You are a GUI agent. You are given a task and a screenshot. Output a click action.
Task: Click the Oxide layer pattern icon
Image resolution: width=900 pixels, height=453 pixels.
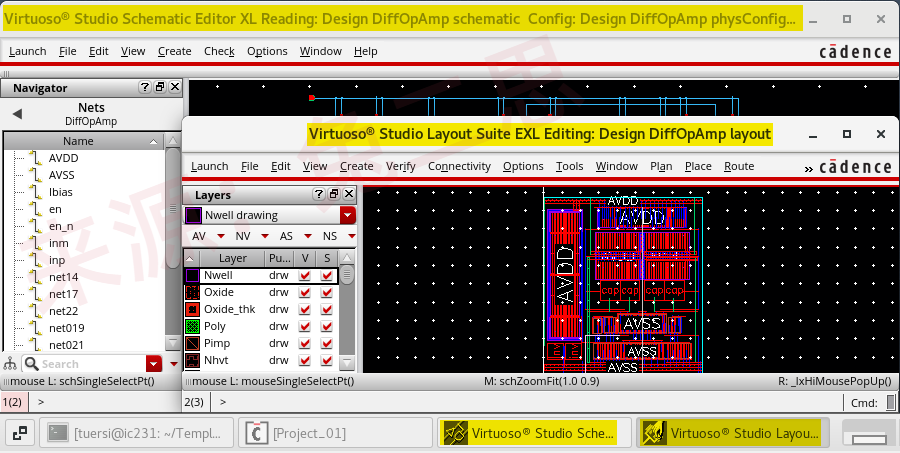[192, 292]
